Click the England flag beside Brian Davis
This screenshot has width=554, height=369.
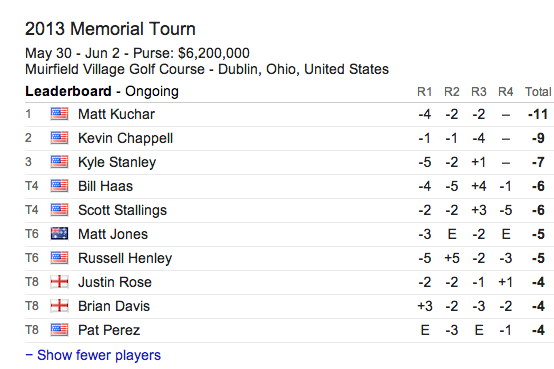(59, 306)
